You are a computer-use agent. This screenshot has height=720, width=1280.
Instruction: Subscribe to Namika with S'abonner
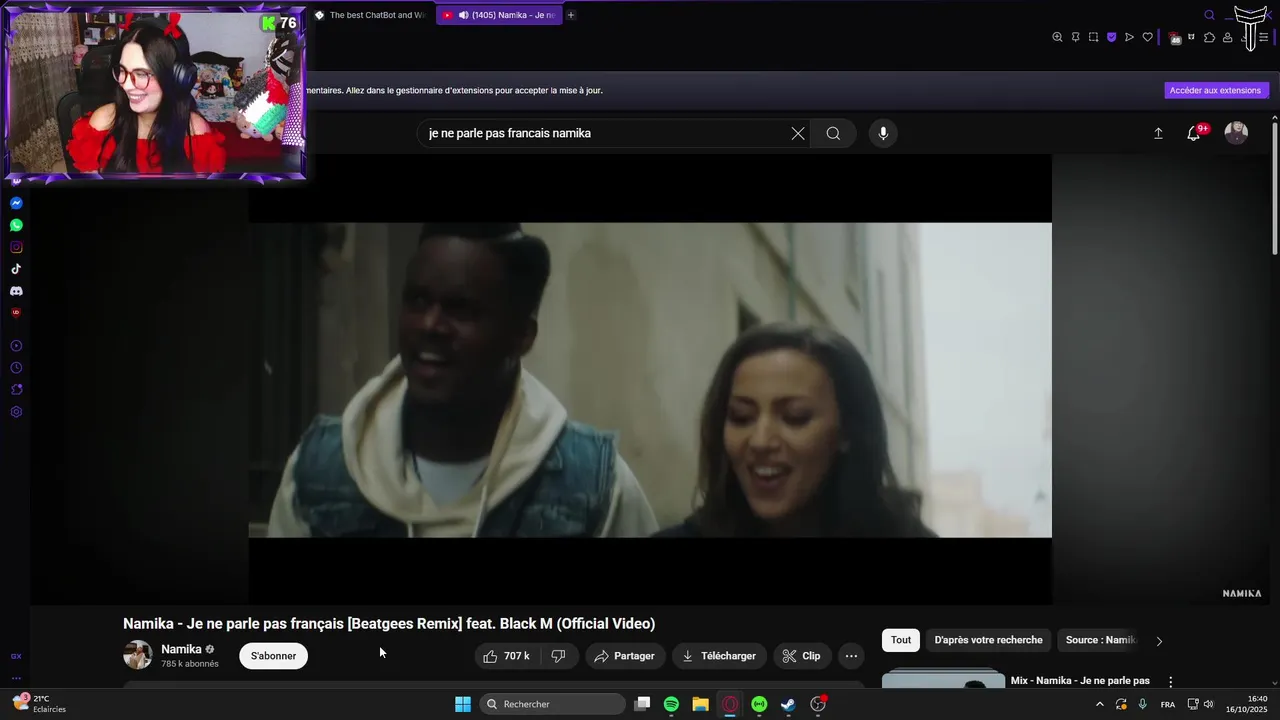pyautogui.click(x=273, y=656)
